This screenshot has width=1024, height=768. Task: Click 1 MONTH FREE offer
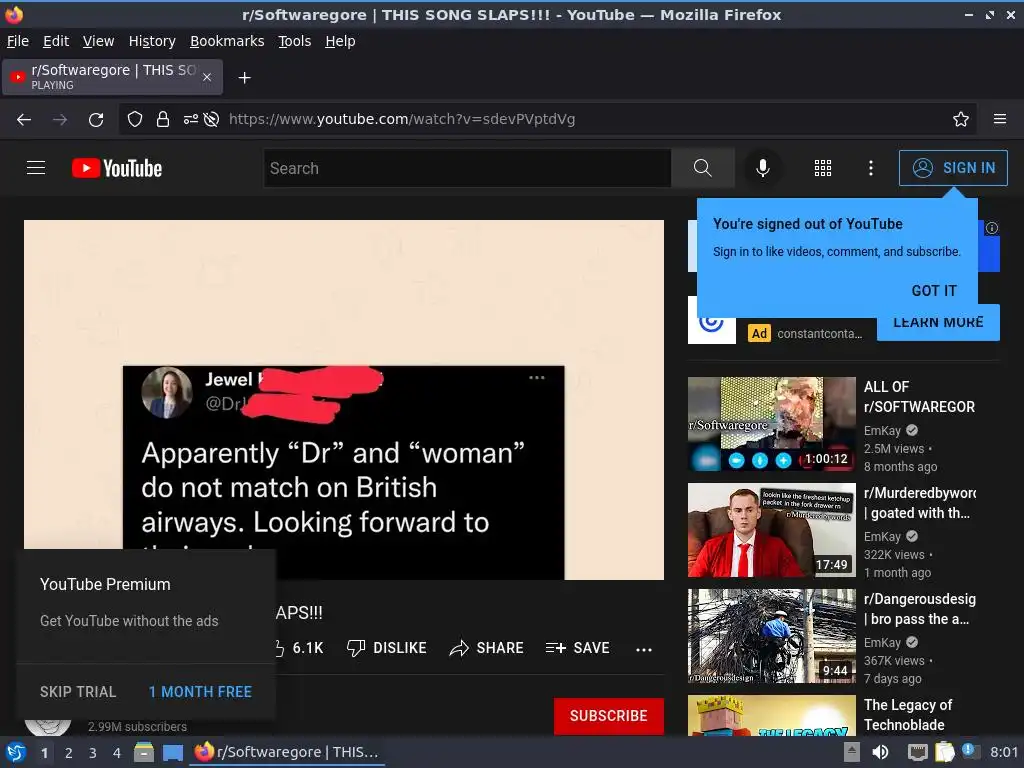click(x=200, y=692)
